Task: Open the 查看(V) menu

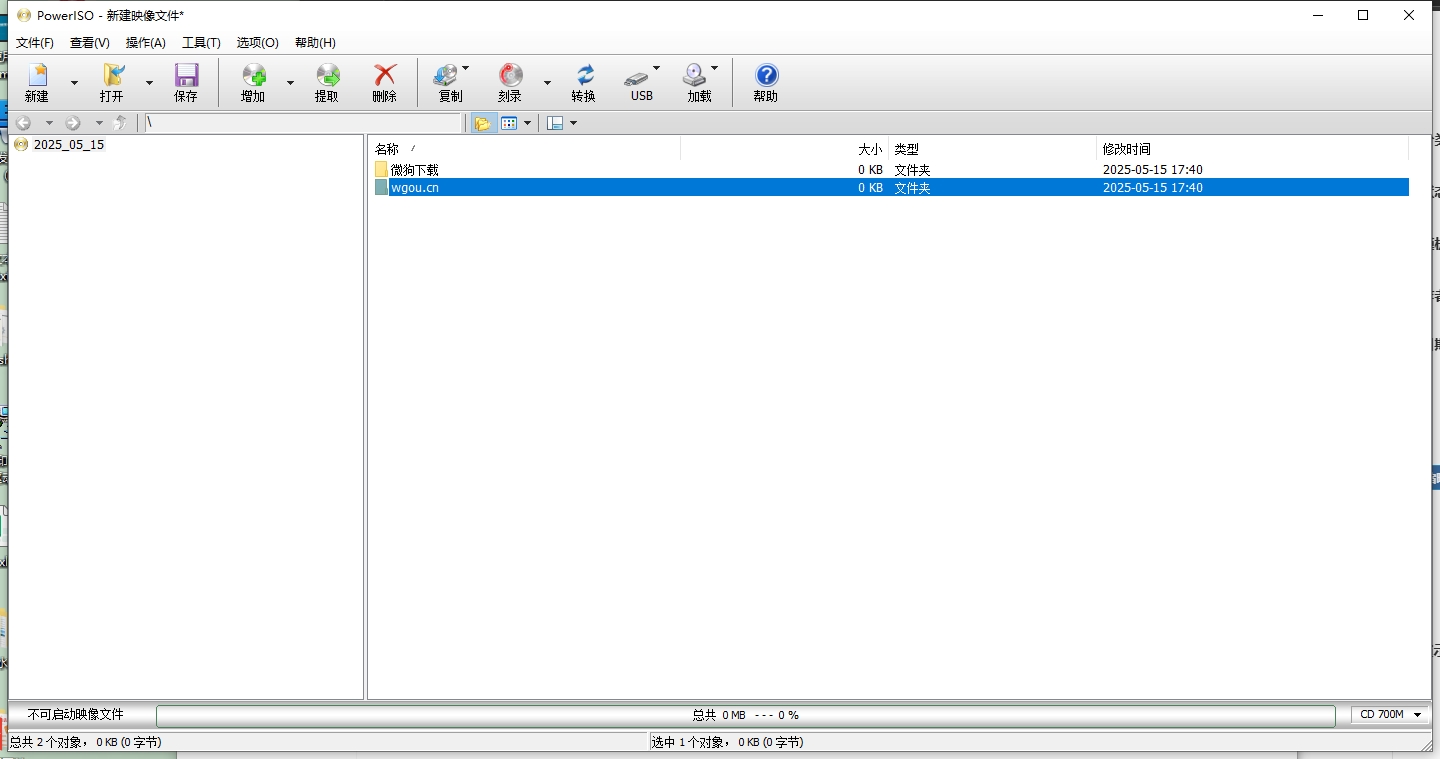Action: [x=90, y=43]
